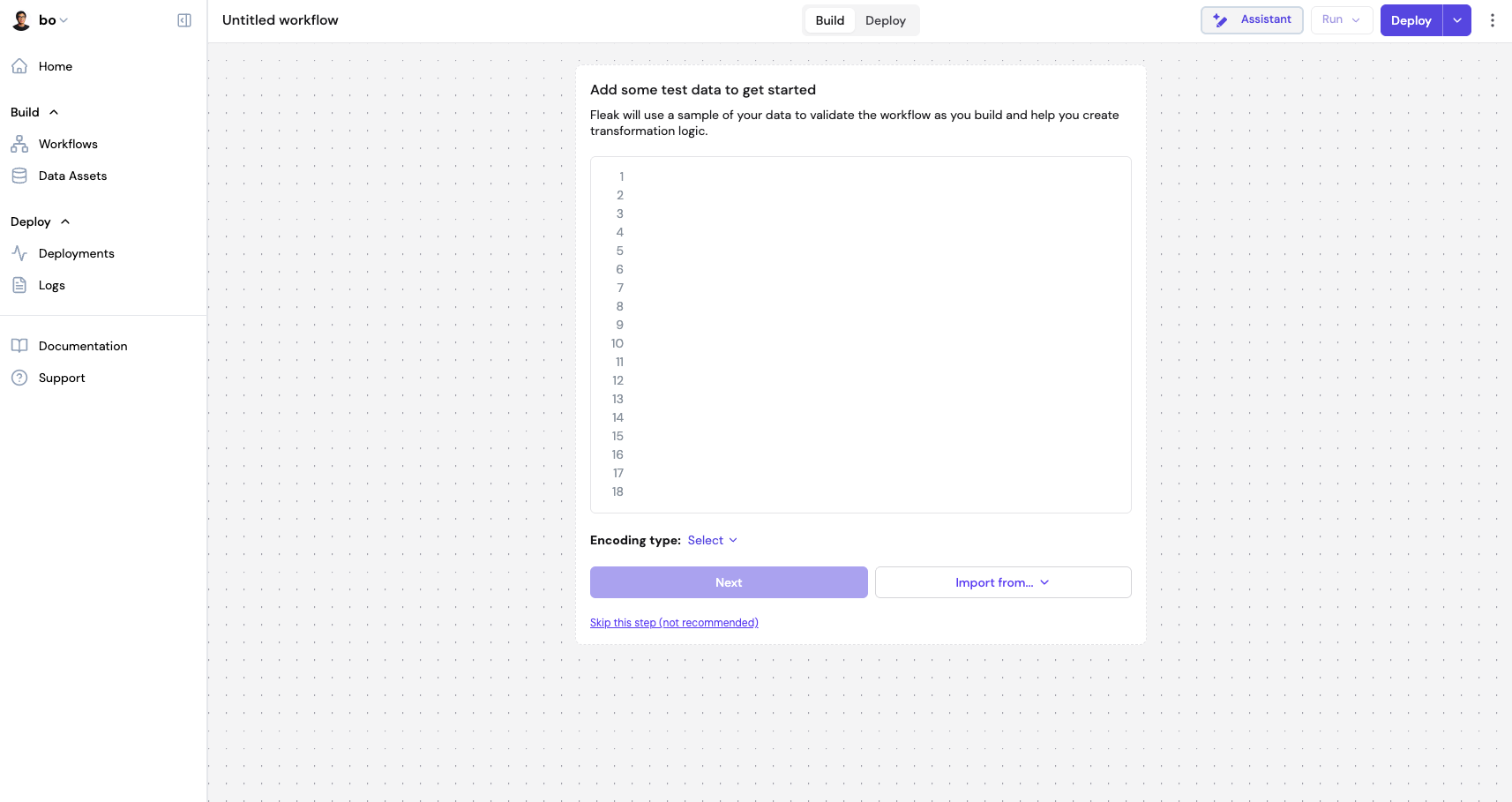
Task: Click Skip this step link
Action: pos(674,622)
